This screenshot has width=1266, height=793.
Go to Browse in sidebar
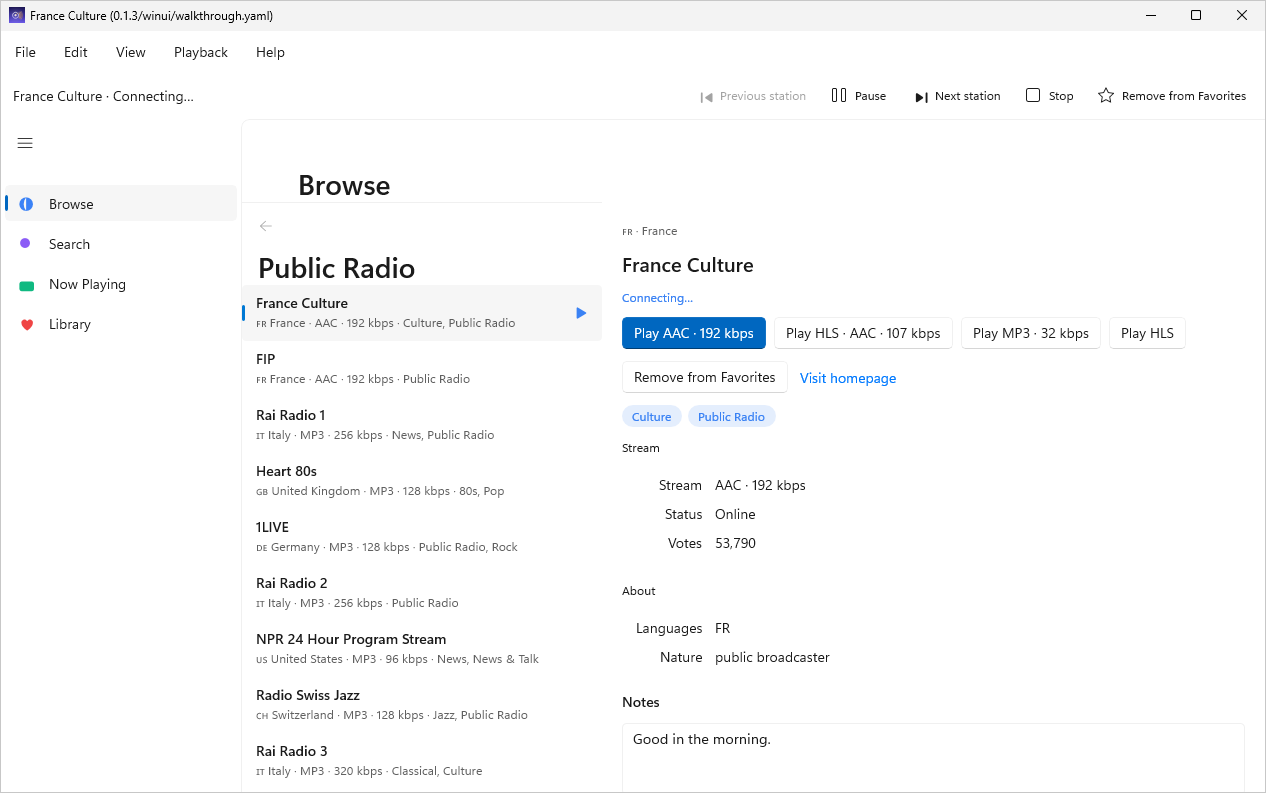(x=121, y=204)
